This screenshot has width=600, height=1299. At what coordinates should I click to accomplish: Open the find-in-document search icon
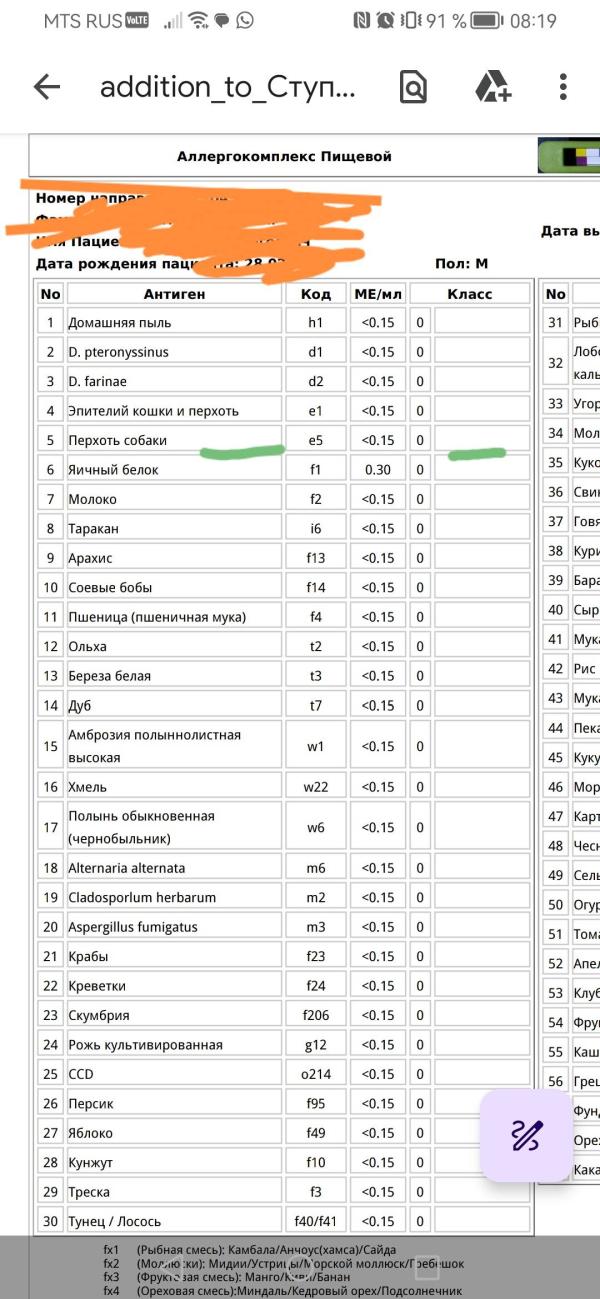pos(412,87)
